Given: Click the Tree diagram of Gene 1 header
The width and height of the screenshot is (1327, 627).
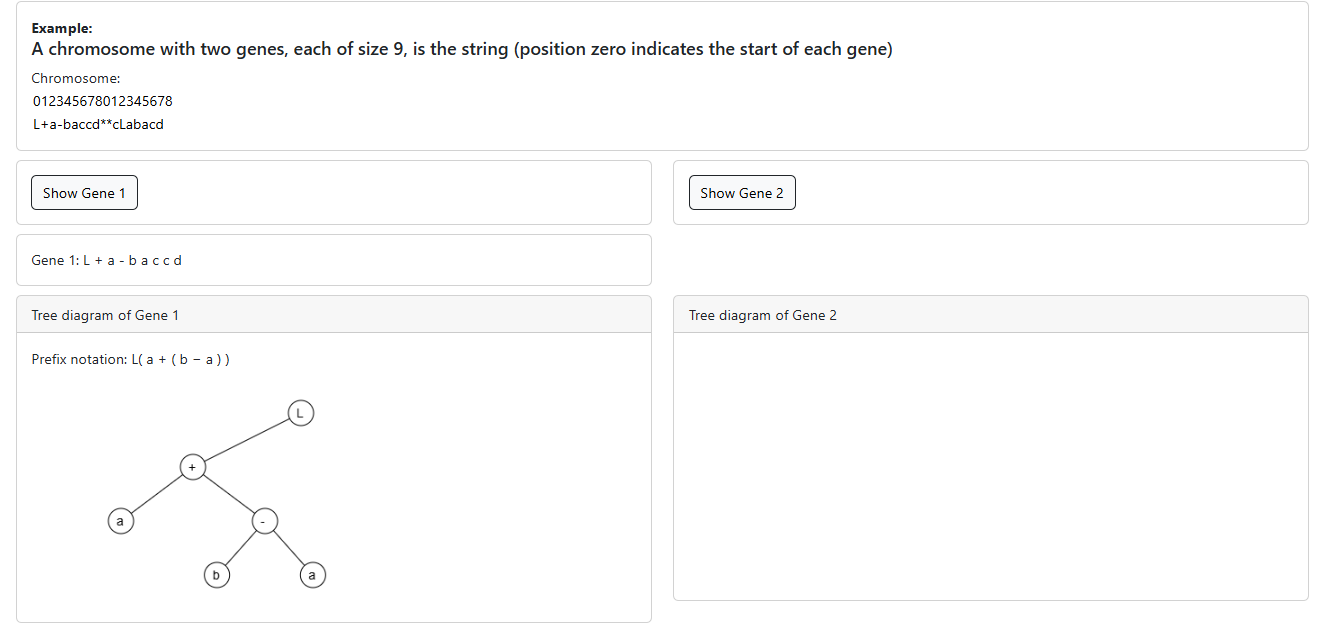Looking at the screenshot, I should [105, 315].
